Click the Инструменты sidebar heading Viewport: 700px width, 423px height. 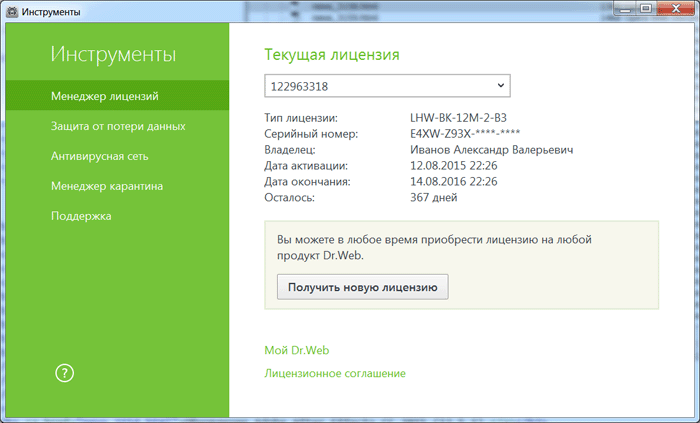[113, 54]
